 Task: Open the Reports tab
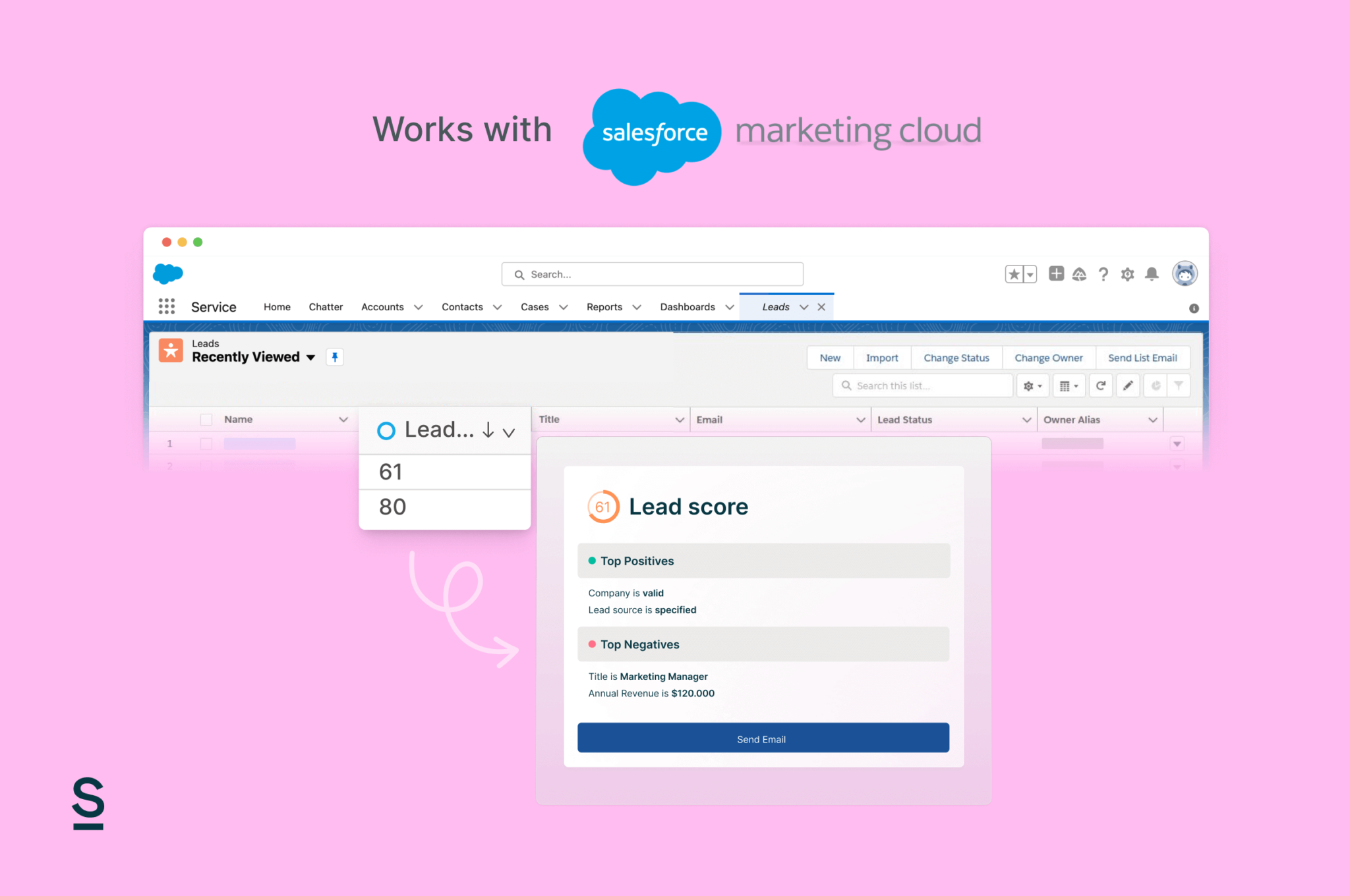(604, 306)
